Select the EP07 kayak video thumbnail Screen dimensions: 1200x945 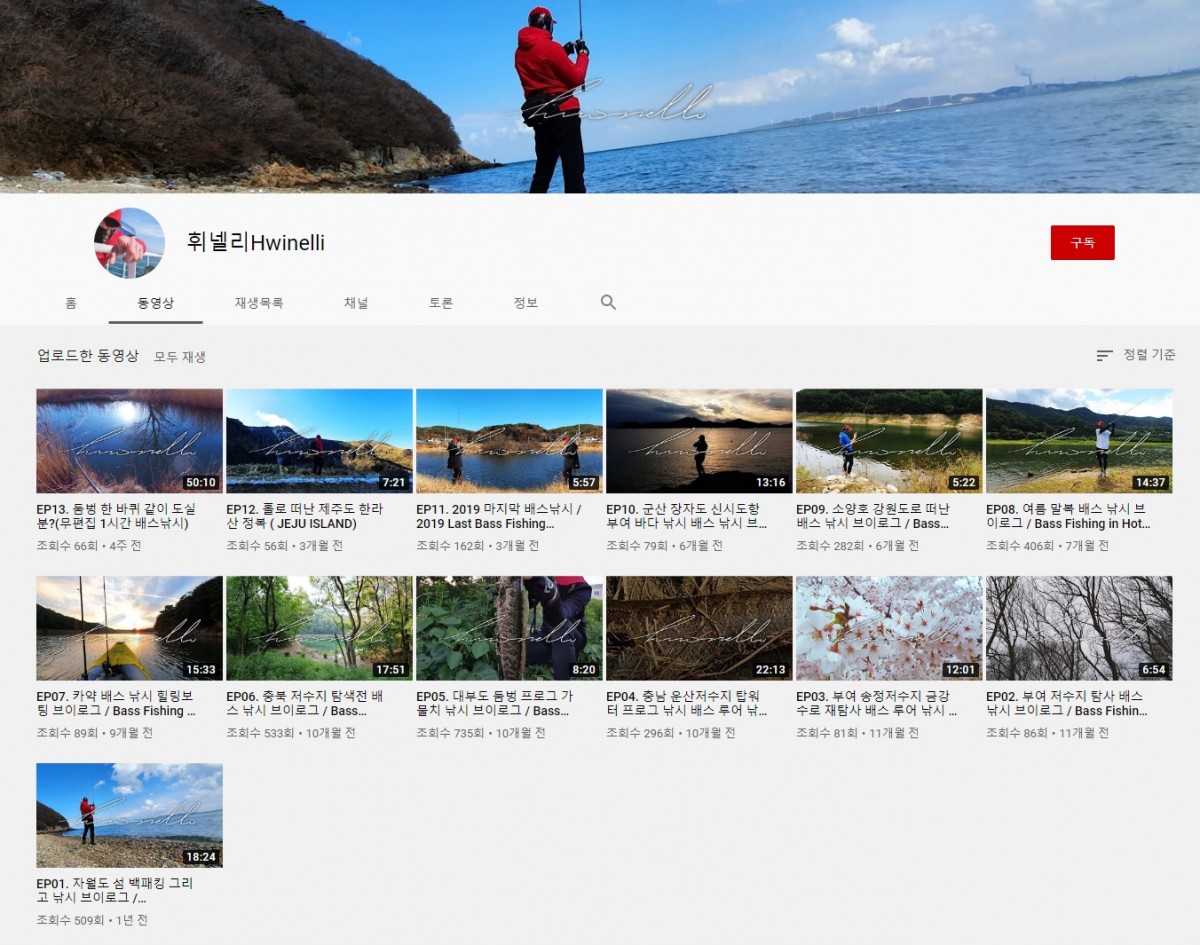129,628
